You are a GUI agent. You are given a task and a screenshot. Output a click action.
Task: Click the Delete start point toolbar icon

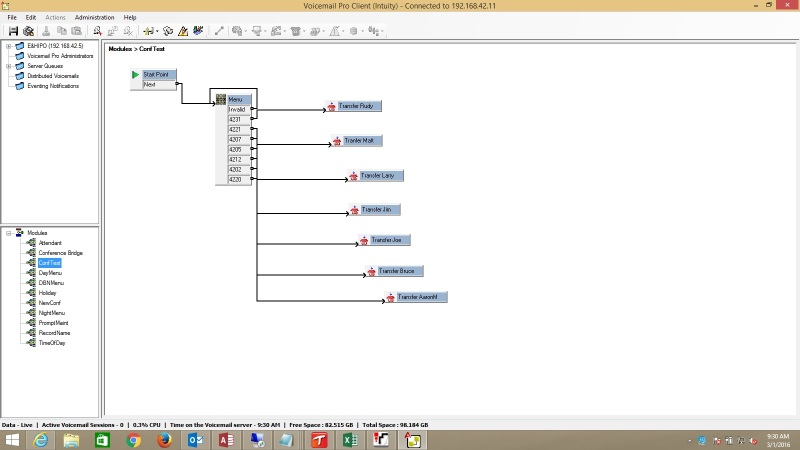(128, 31)
